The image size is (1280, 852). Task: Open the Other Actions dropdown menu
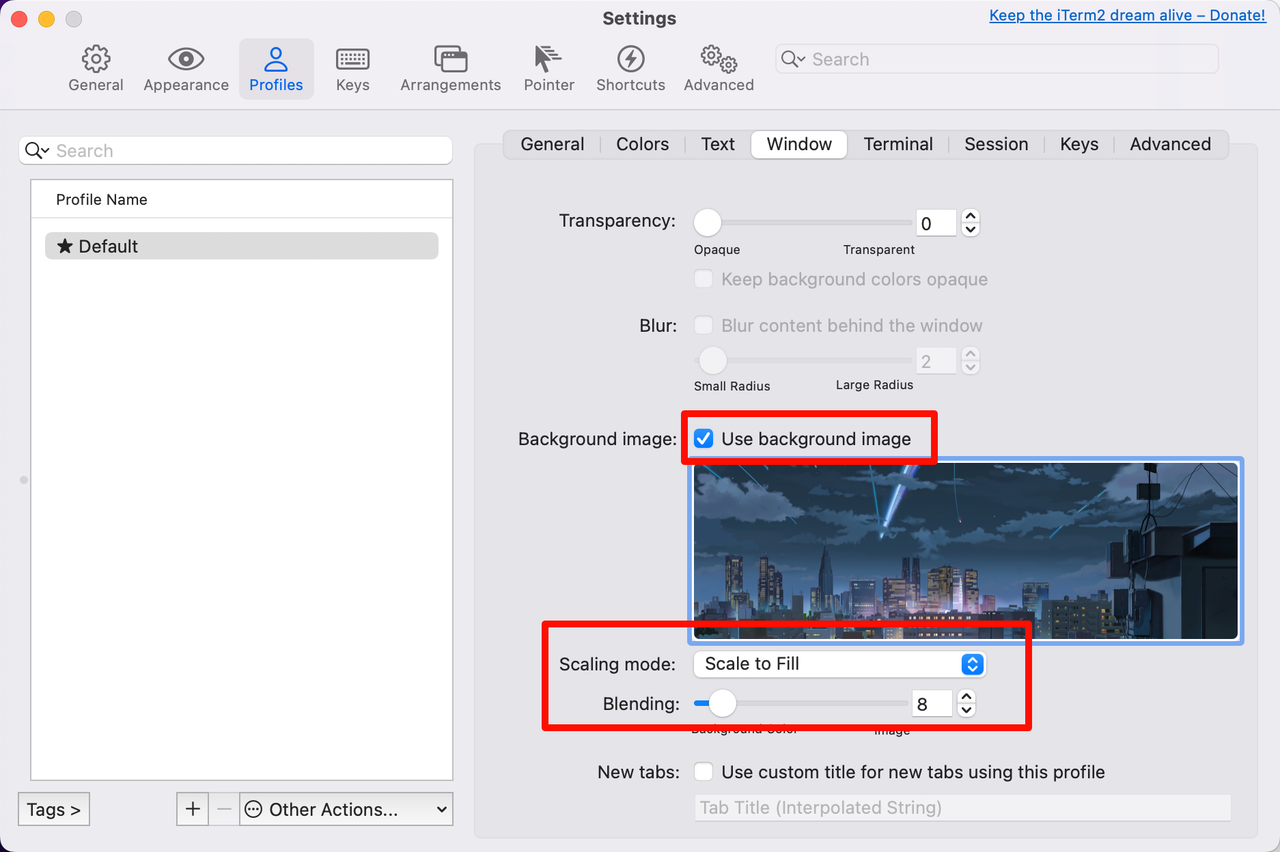click(346, 809)
